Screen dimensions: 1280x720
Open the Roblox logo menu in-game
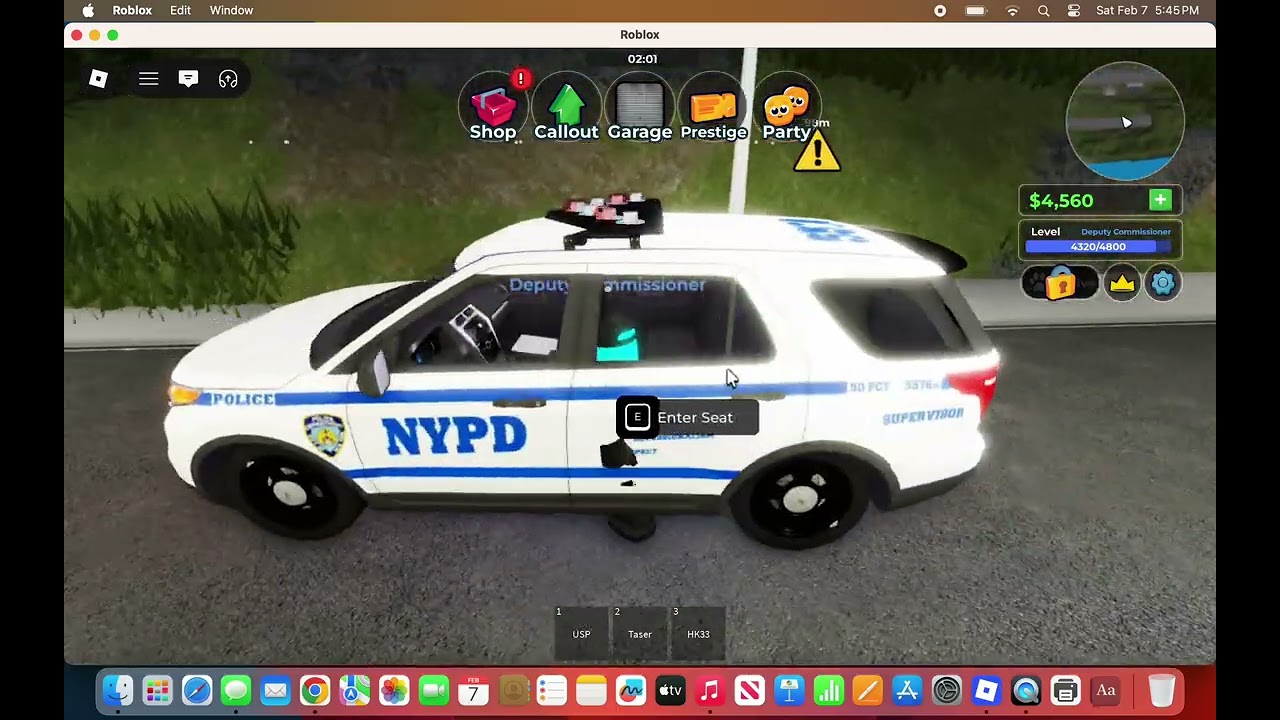click(x=98, y=79)
